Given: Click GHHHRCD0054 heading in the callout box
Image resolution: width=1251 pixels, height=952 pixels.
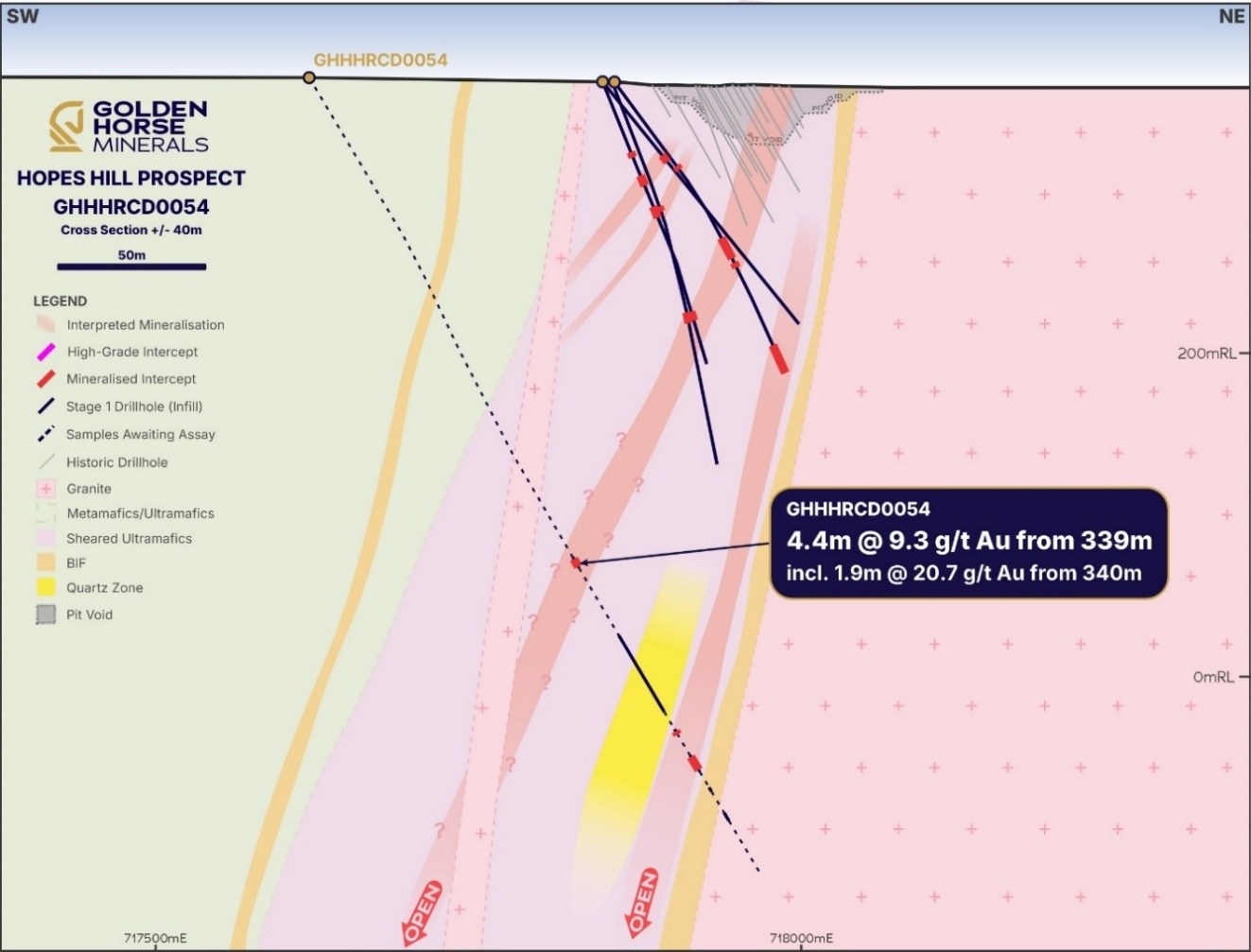Looking at the screenshot, I should click(859, 509).
